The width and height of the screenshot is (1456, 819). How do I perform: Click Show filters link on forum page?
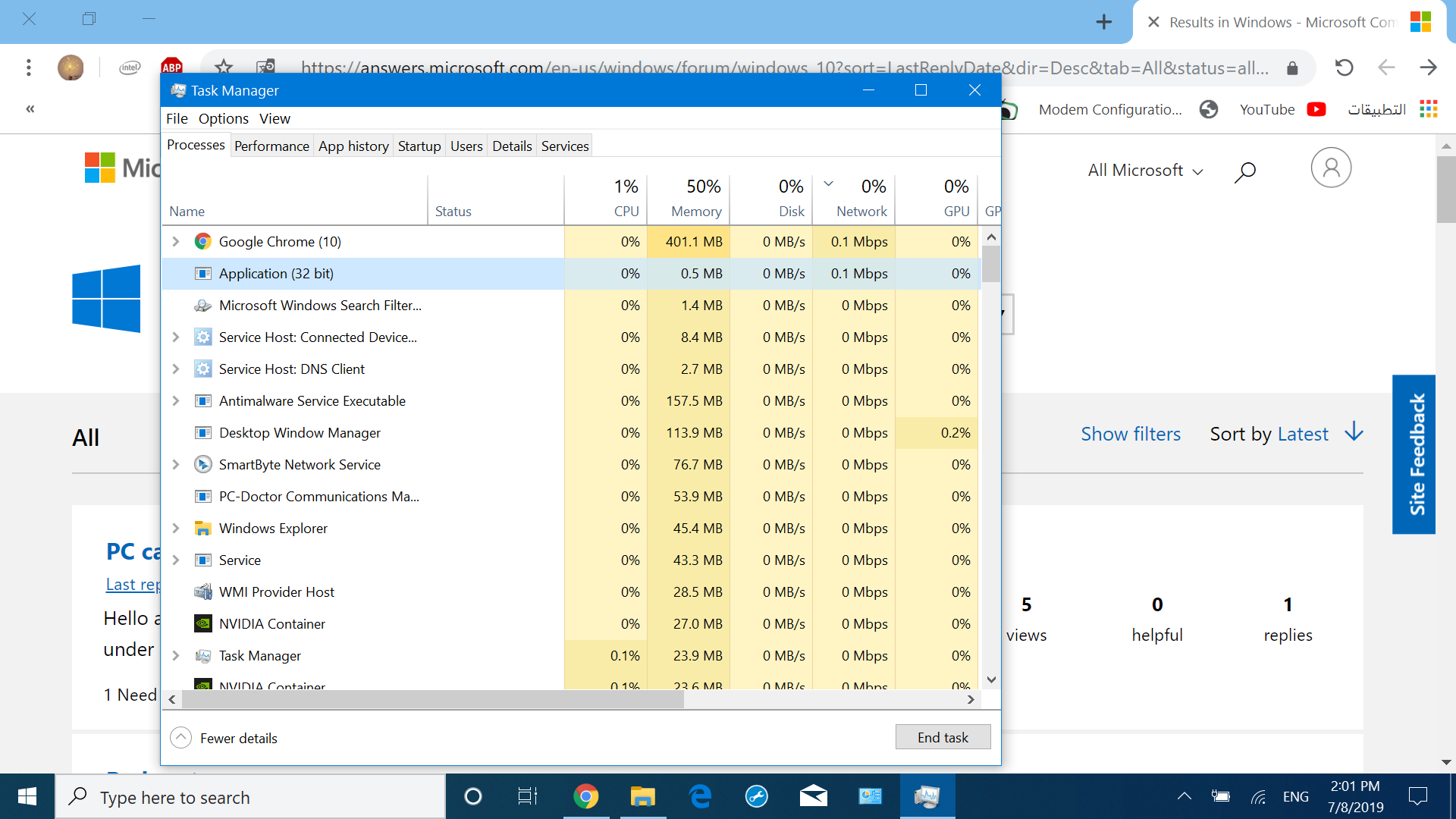coord(1131,434)
